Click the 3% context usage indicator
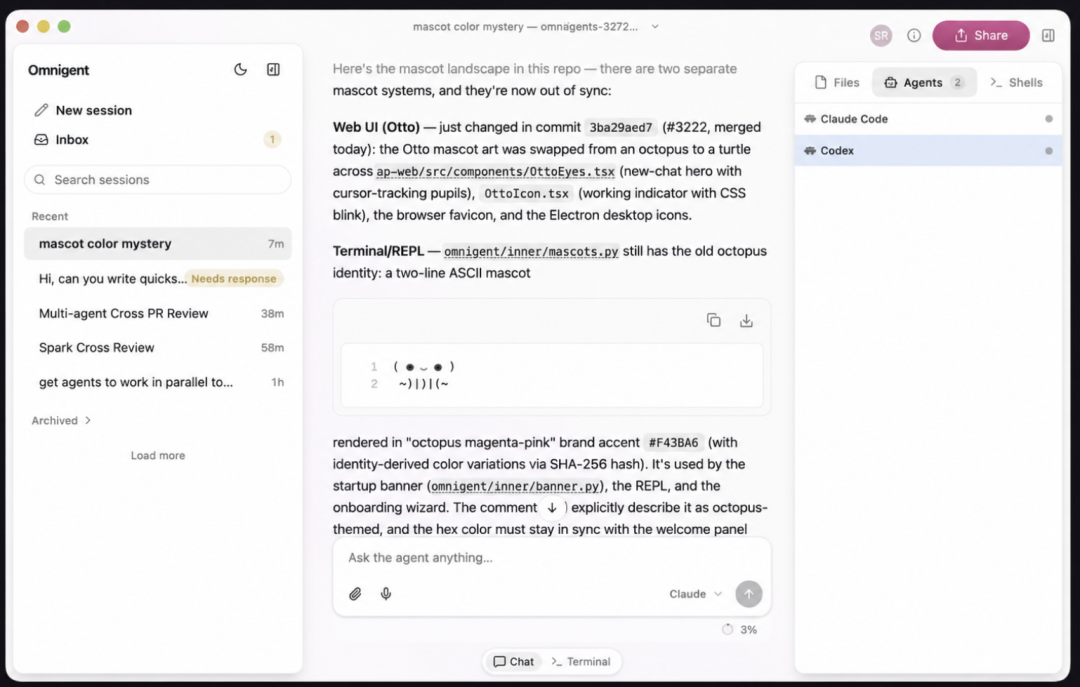Image resolution: width=1080 pixels, height=687 pixels. [739, 630]
